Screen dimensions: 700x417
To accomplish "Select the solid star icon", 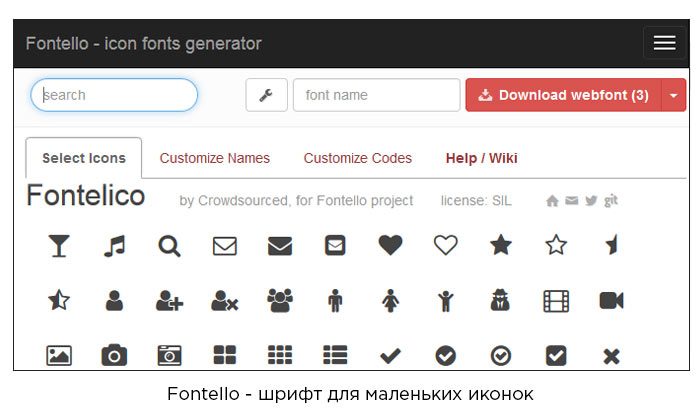I will click(x=501, y=245).
